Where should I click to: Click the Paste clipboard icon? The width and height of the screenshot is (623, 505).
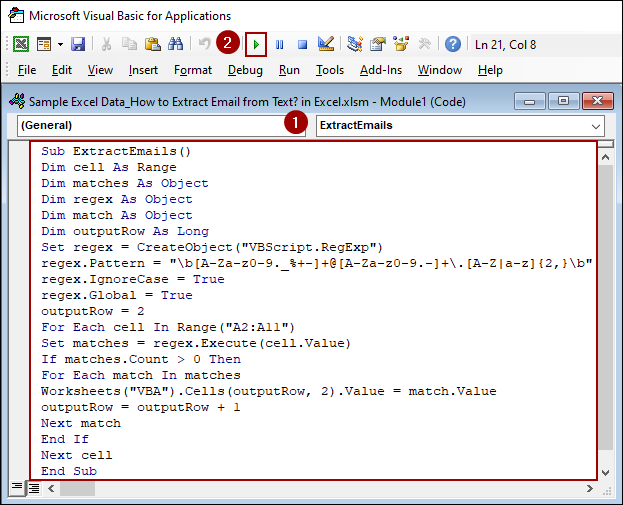point(153,44)
